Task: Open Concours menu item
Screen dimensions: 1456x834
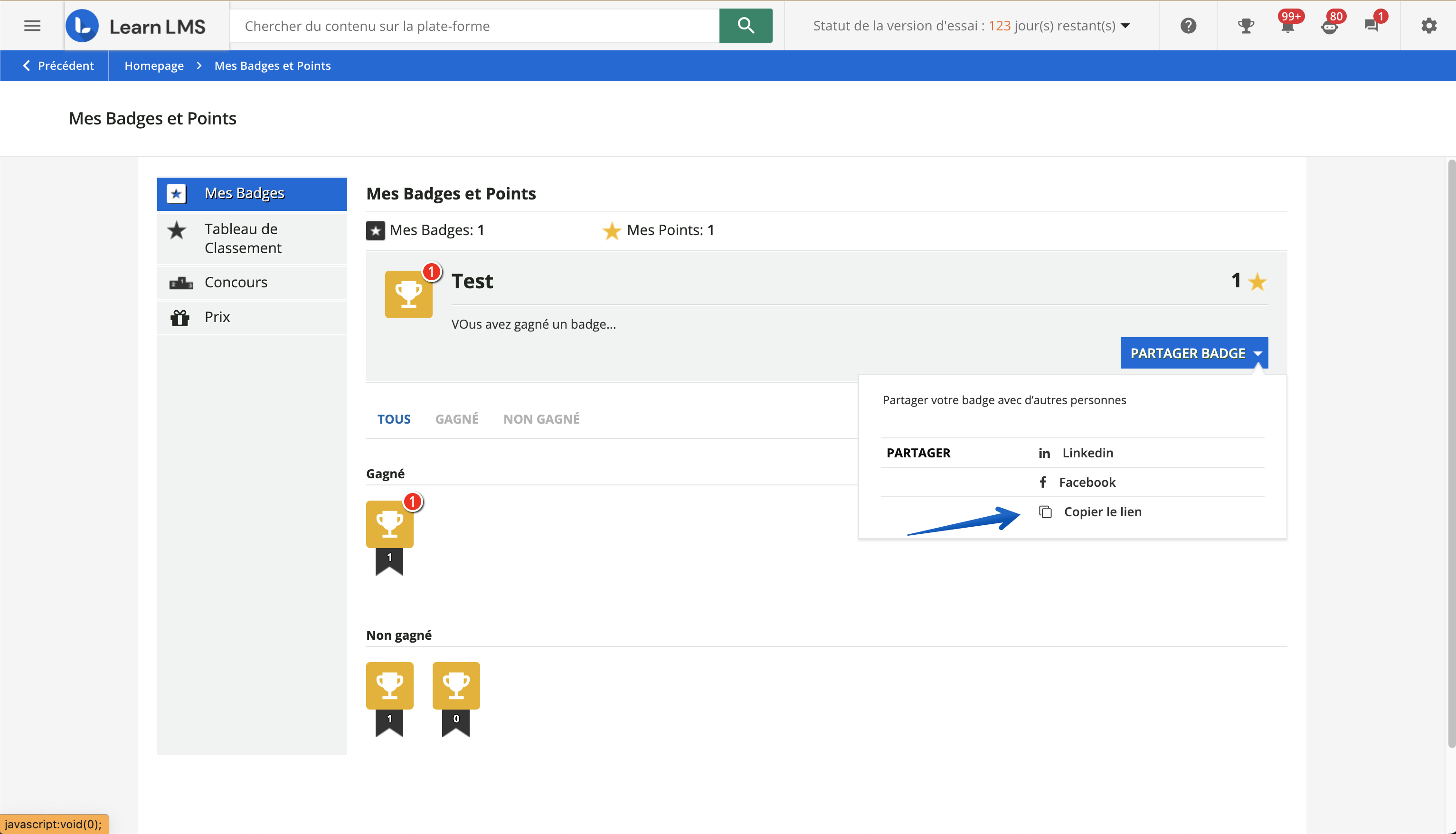Action: click(x=252, y=283)
